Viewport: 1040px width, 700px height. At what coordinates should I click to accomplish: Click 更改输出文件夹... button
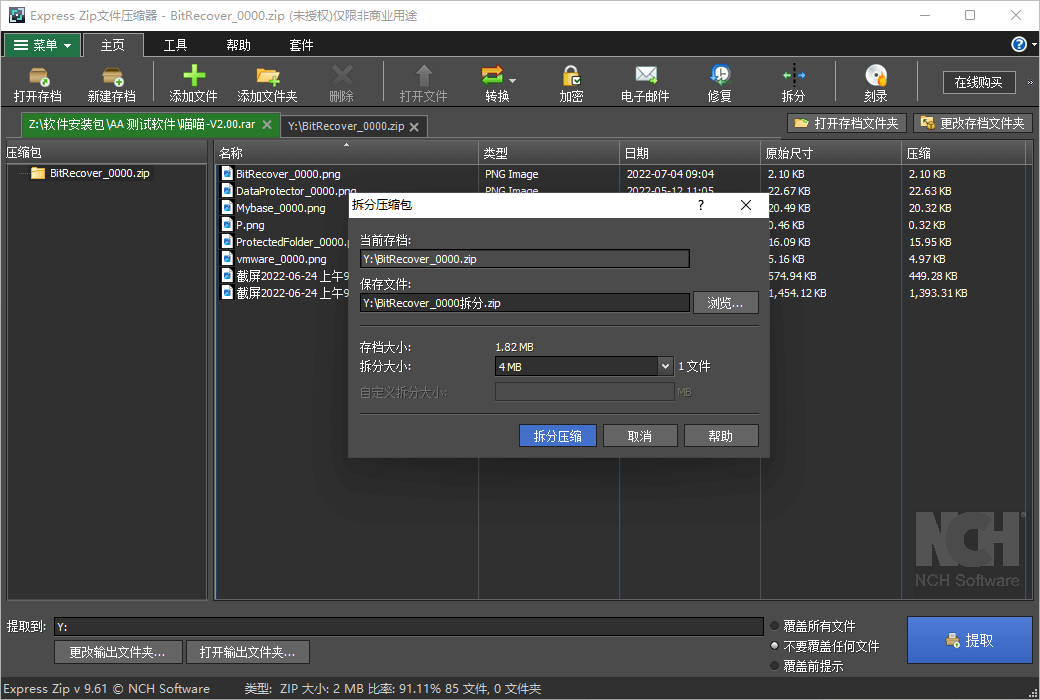[118, 652]
